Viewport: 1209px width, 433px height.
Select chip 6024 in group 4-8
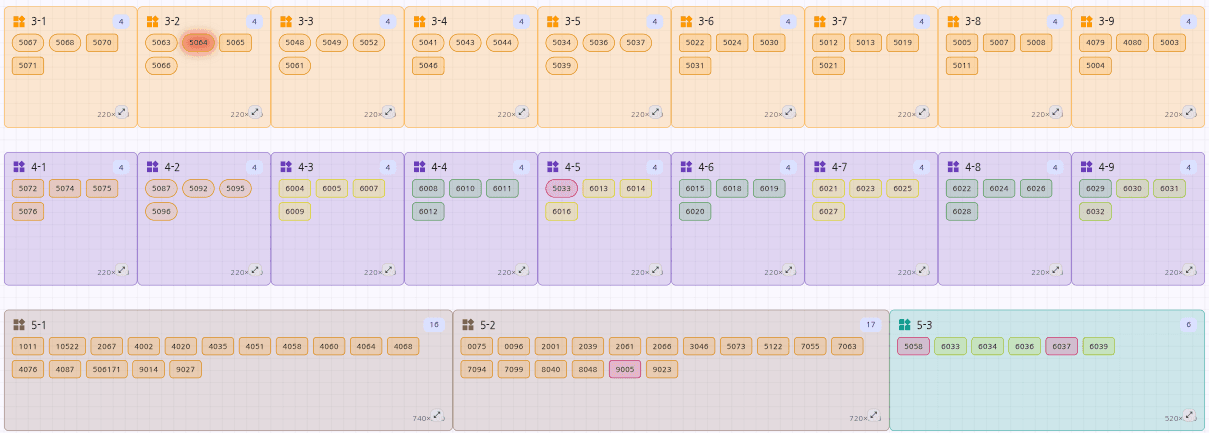pyautogui.click(x=999, y=188)
